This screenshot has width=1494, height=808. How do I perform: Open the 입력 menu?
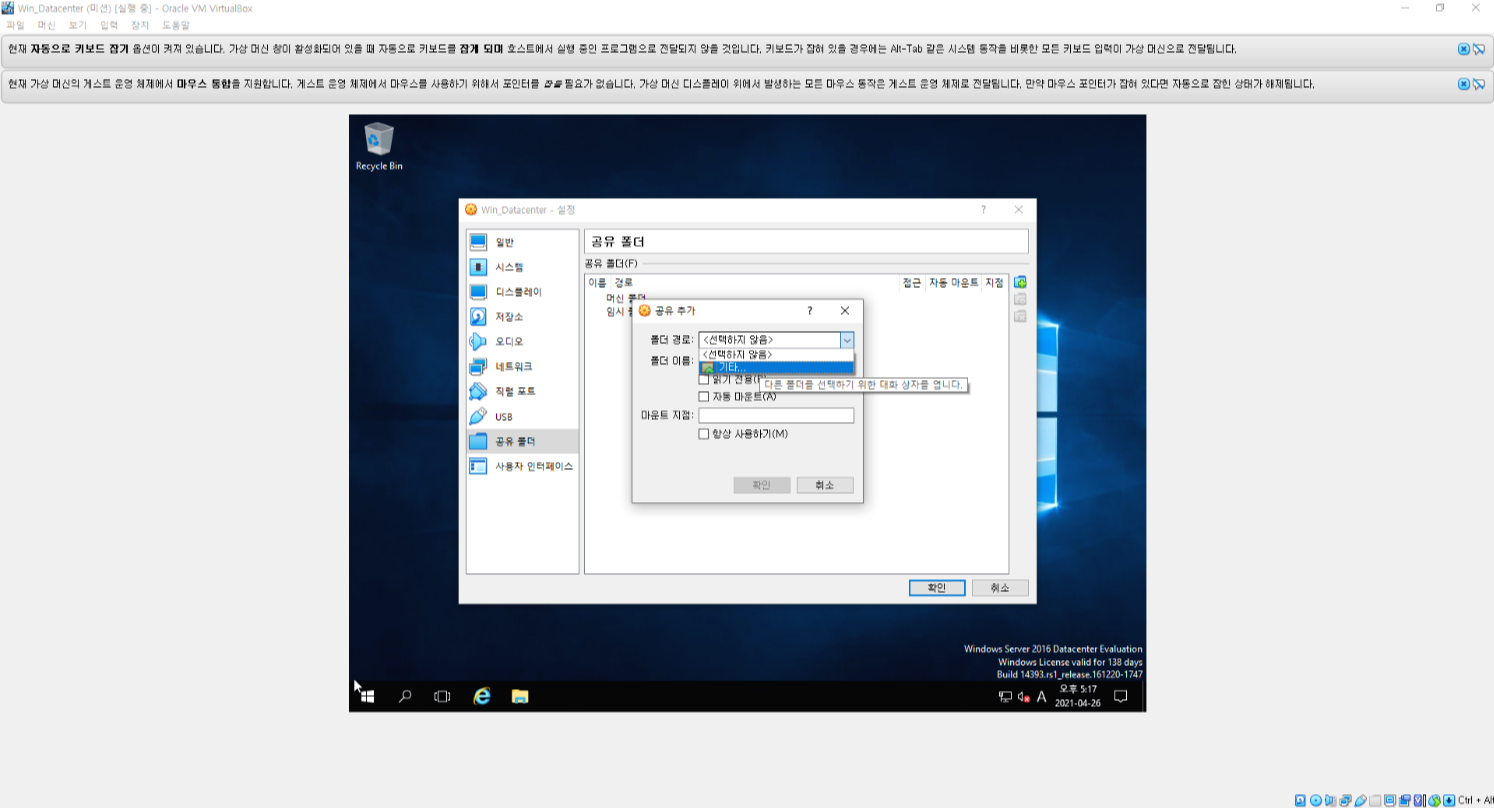click(x=108, y=25)
